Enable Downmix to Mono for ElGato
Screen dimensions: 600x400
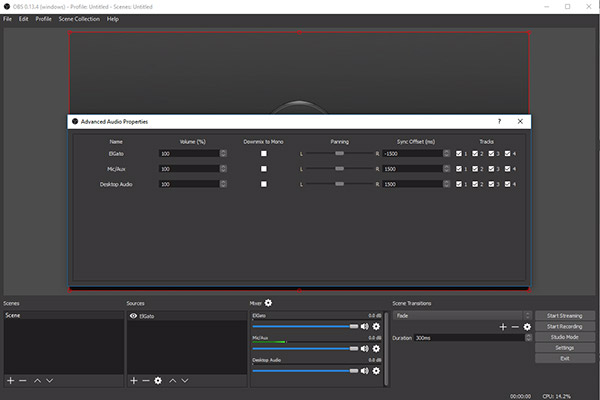[264, 153]
